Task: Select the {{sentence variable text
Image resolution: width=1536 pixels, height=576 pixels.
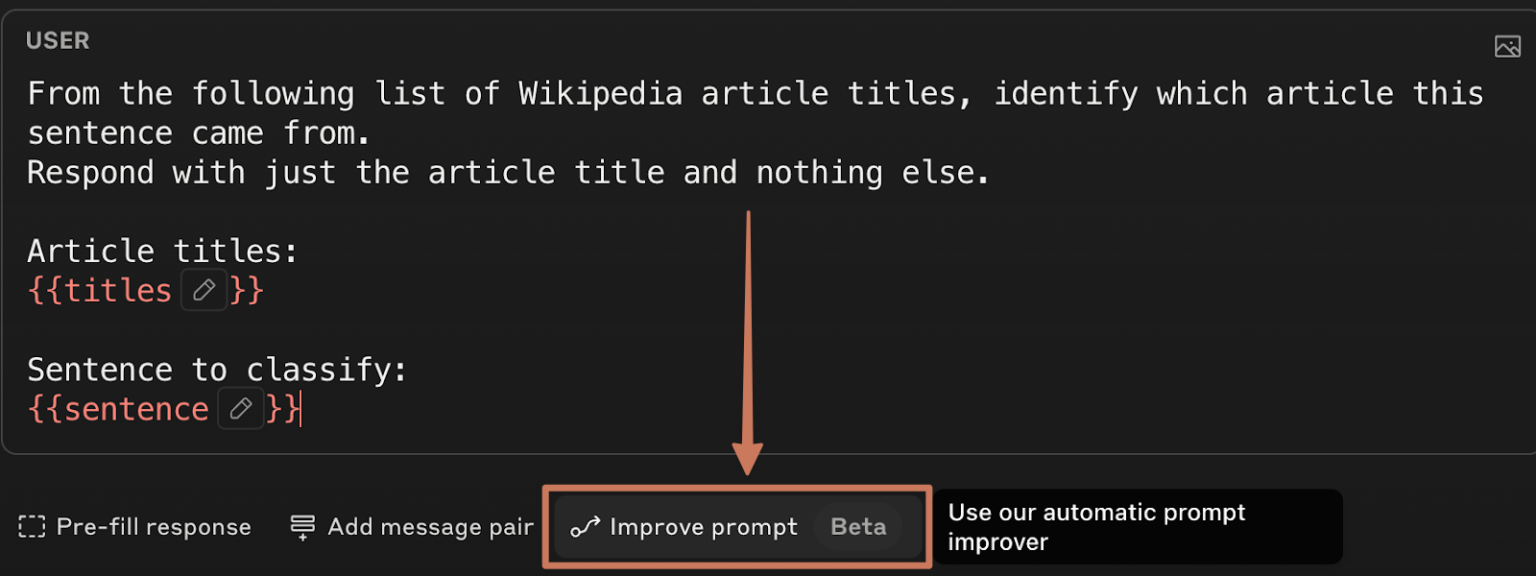Action: click(x=118, y=409)
